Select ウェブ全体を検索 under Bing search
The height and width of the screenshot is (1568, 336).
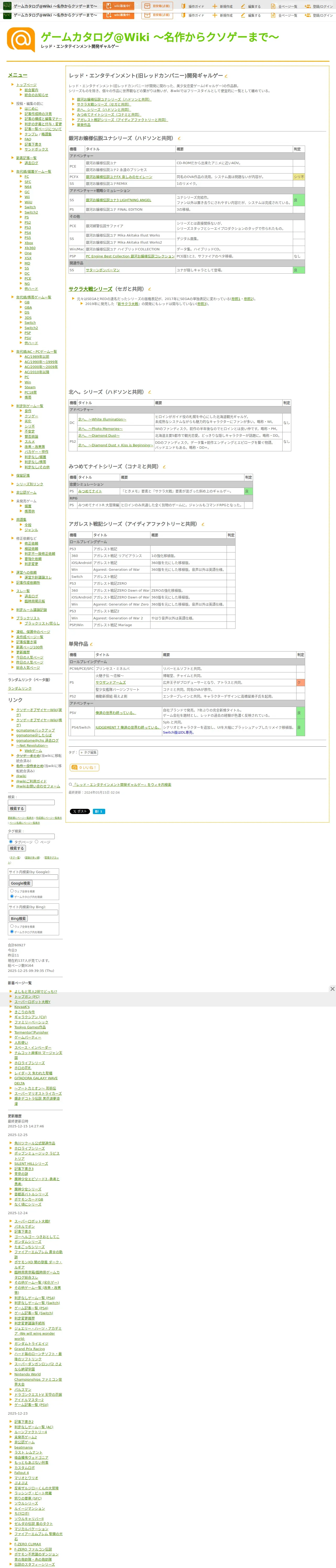click(12, 926)
